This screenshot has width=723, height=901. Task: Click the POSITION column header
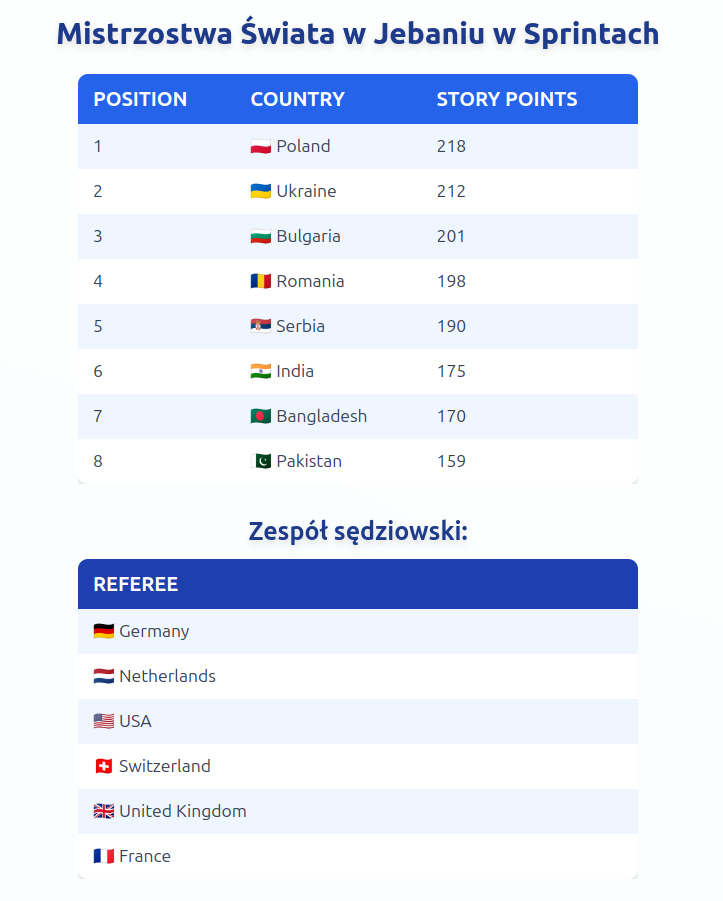tap(140, 100)
